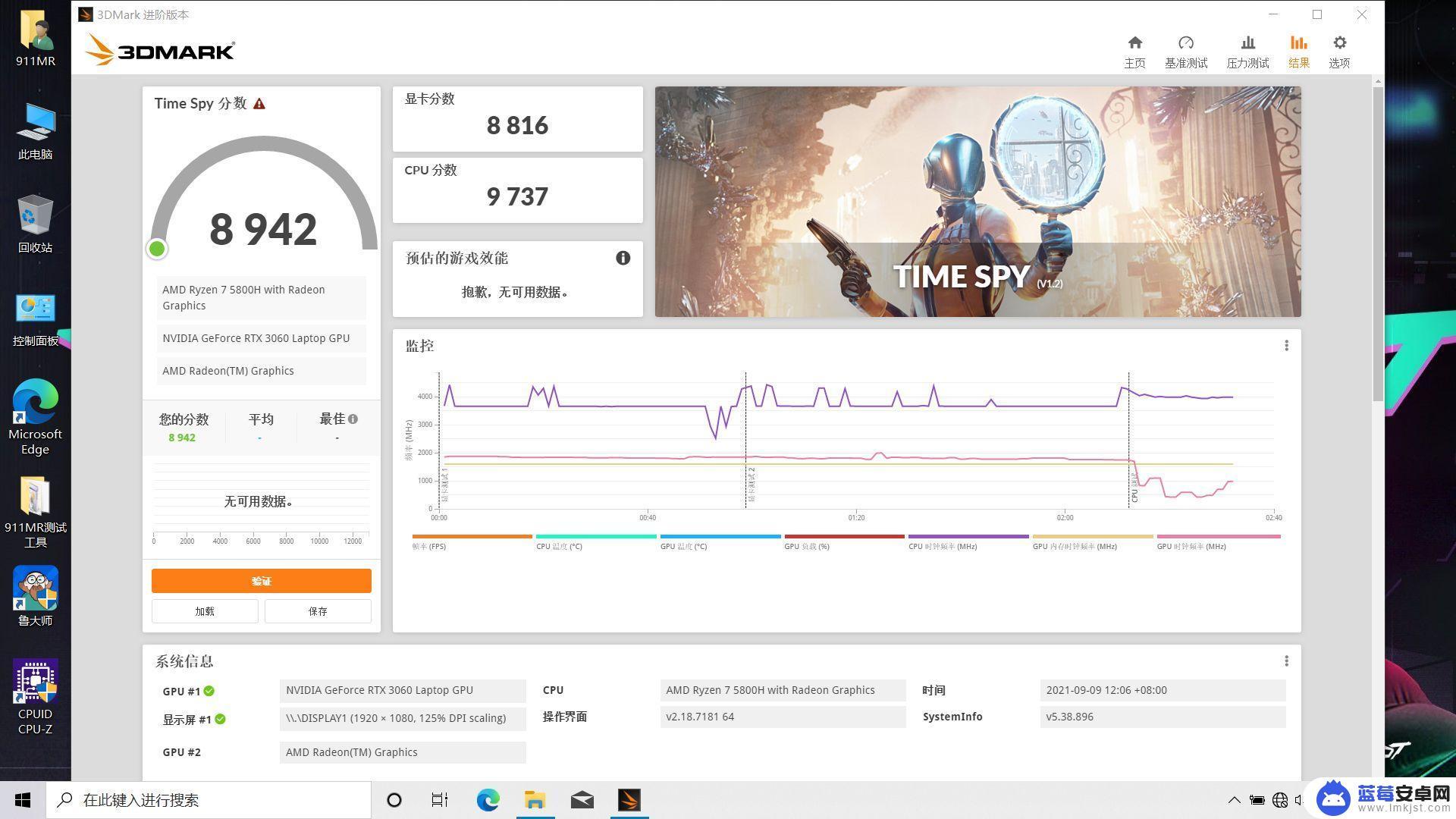Click the vertical scrollbar of results page

[1378, 243]
